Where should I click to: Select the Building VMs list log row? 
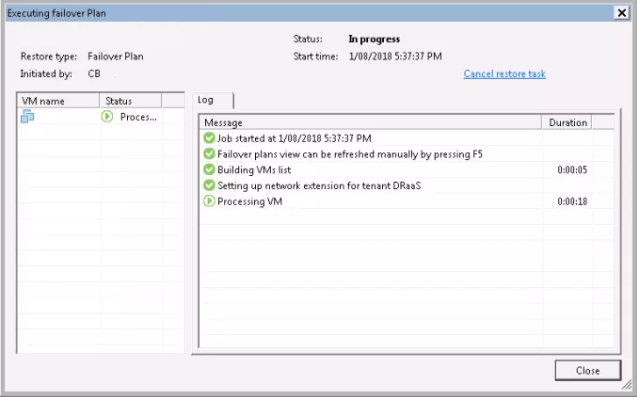tap(407, 169)
